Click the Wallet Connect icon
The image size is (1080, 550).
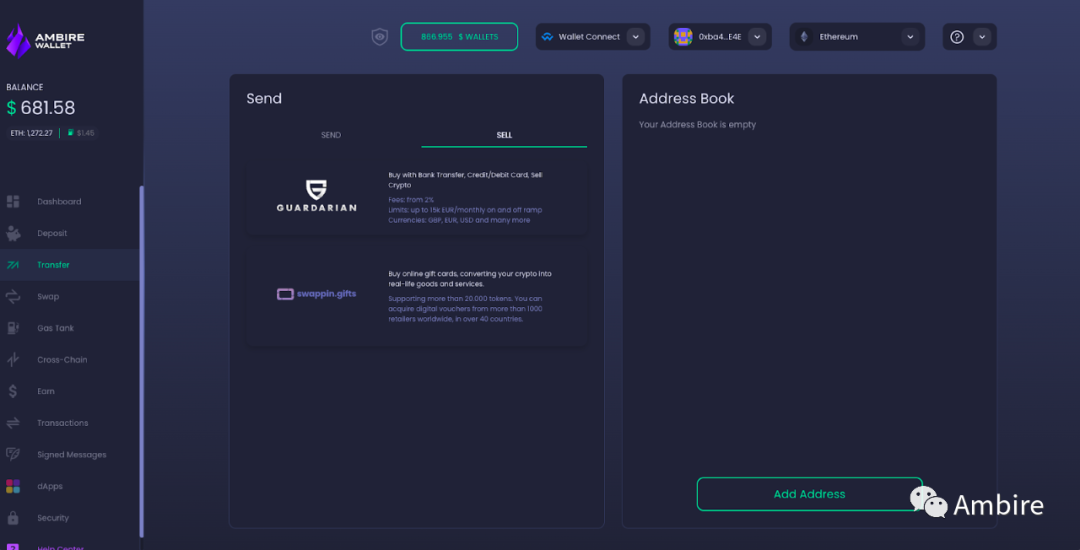point(548,36)
